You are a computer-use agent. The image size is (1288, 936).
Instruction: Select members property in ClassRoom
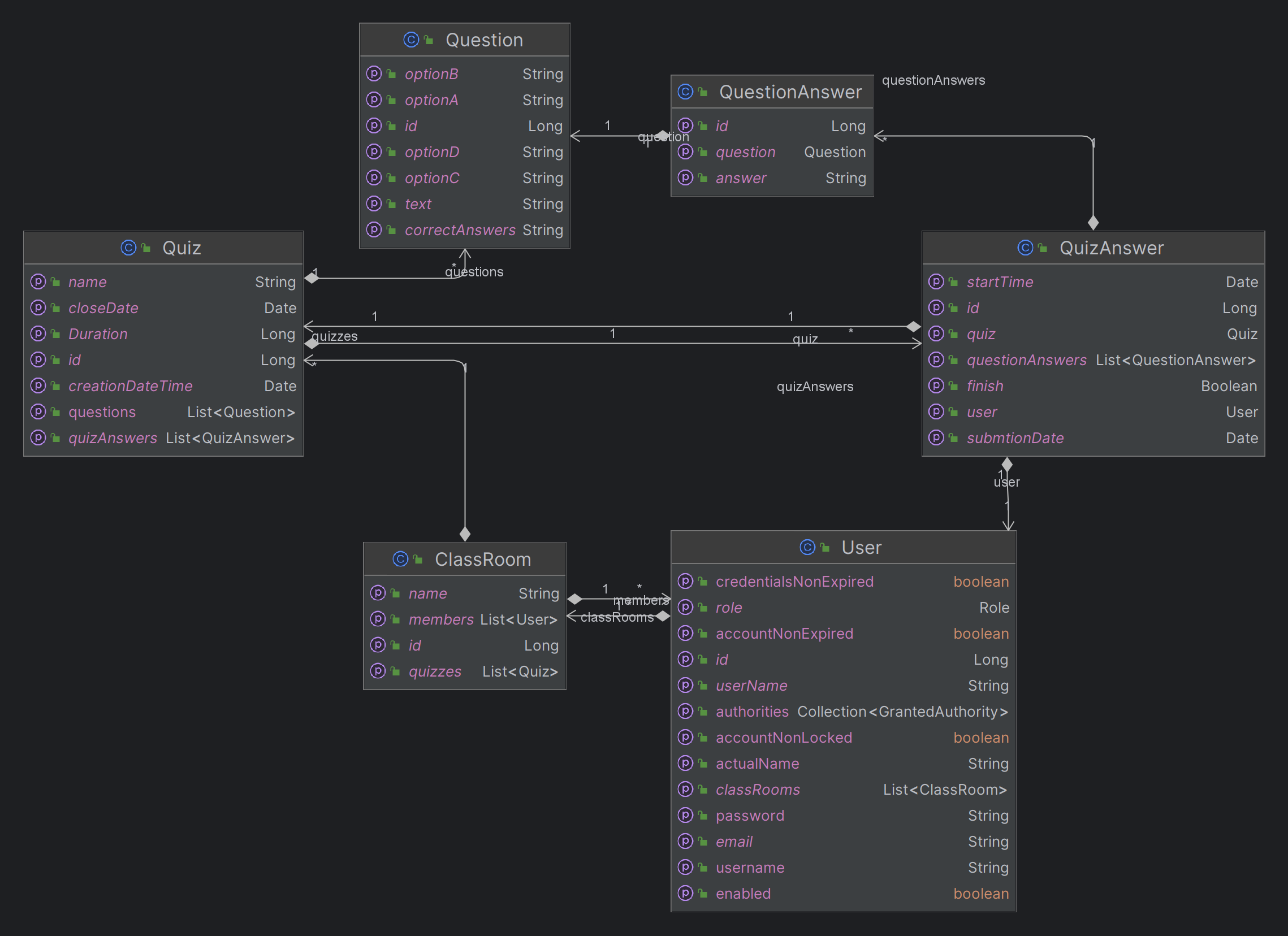click(x=440, y=619)
